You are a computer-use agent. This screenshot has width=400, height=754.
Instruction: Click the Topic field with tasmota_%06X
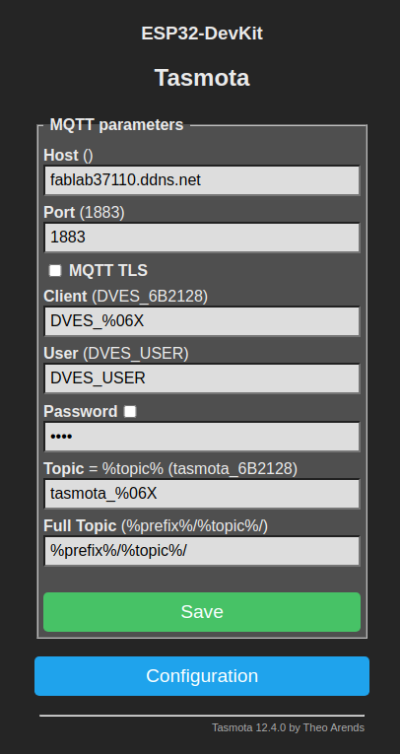tap(202, 494)
